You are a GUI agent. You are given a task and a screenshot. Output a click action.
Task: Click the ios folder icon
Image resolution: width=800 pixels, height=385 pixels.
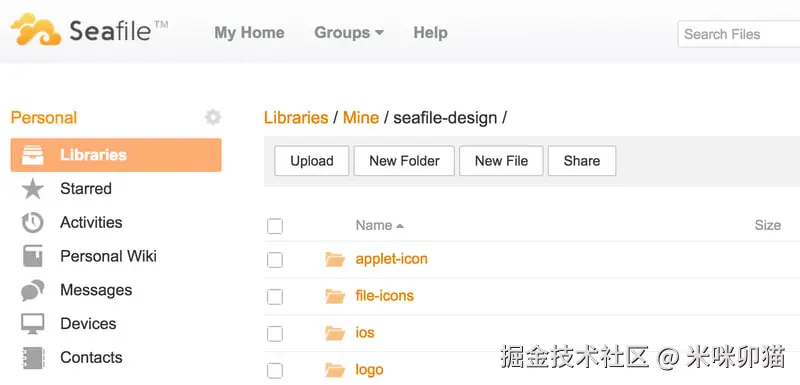[x=335, y=332]
